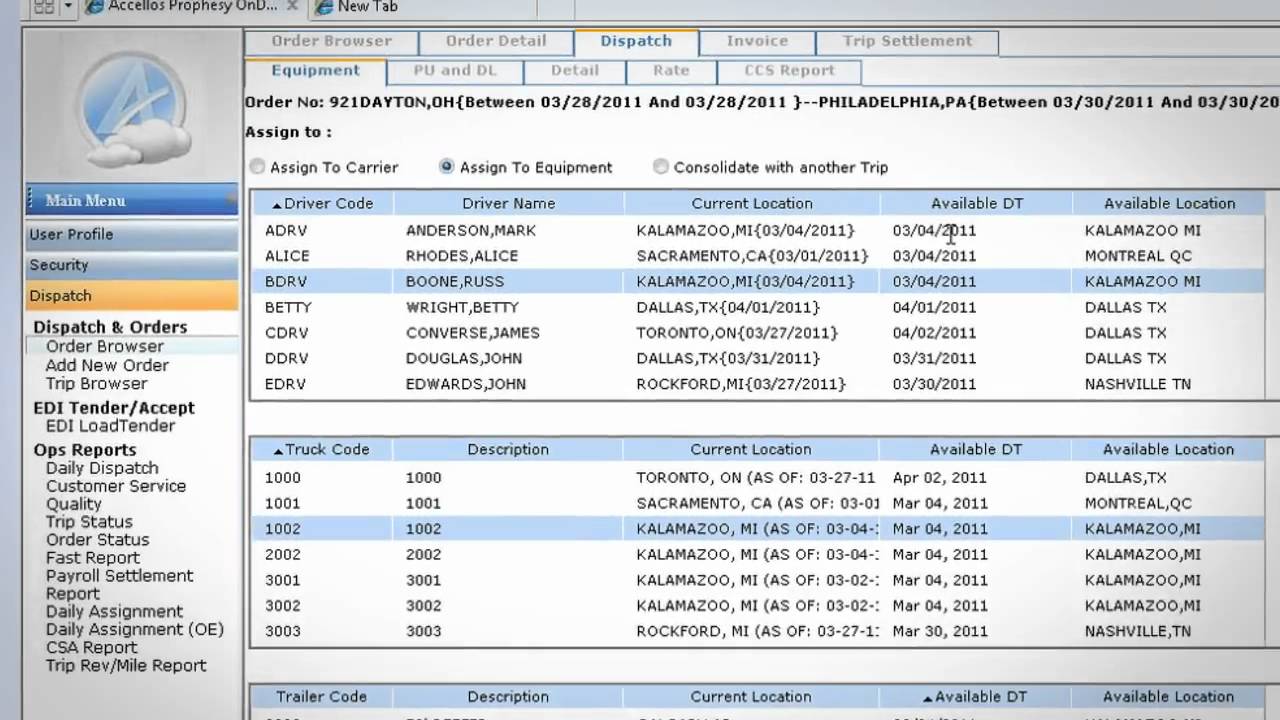Viewport: 1280px width, 720px height.
Task: Open the Order Detail tab
Action: point(496,42)
